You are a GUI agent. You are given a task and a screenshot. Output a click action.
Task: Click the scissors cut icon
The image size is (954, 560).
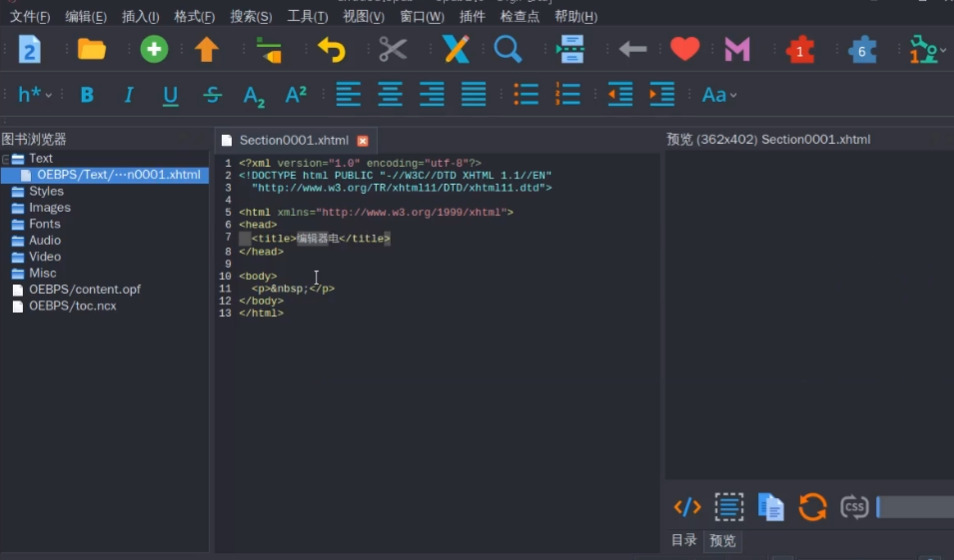tap(393, 49)
